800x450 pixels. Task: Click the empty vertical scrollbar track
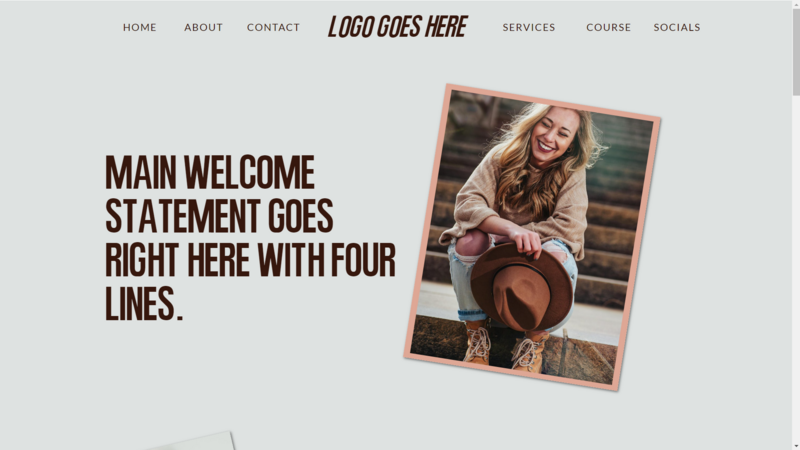796,268
